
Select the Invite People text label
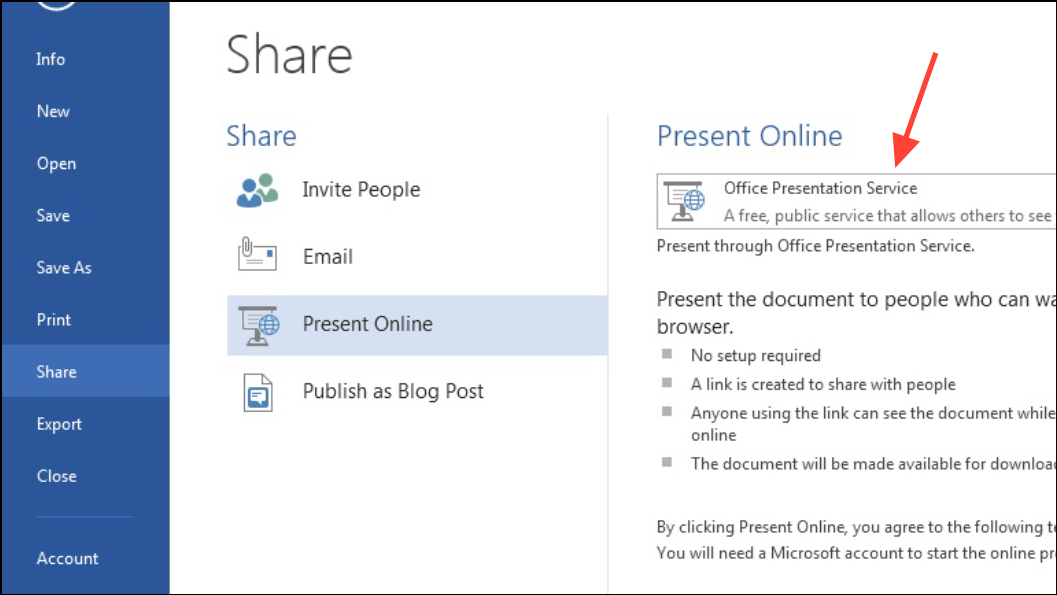pyautogui.click(x=361, y=190)
